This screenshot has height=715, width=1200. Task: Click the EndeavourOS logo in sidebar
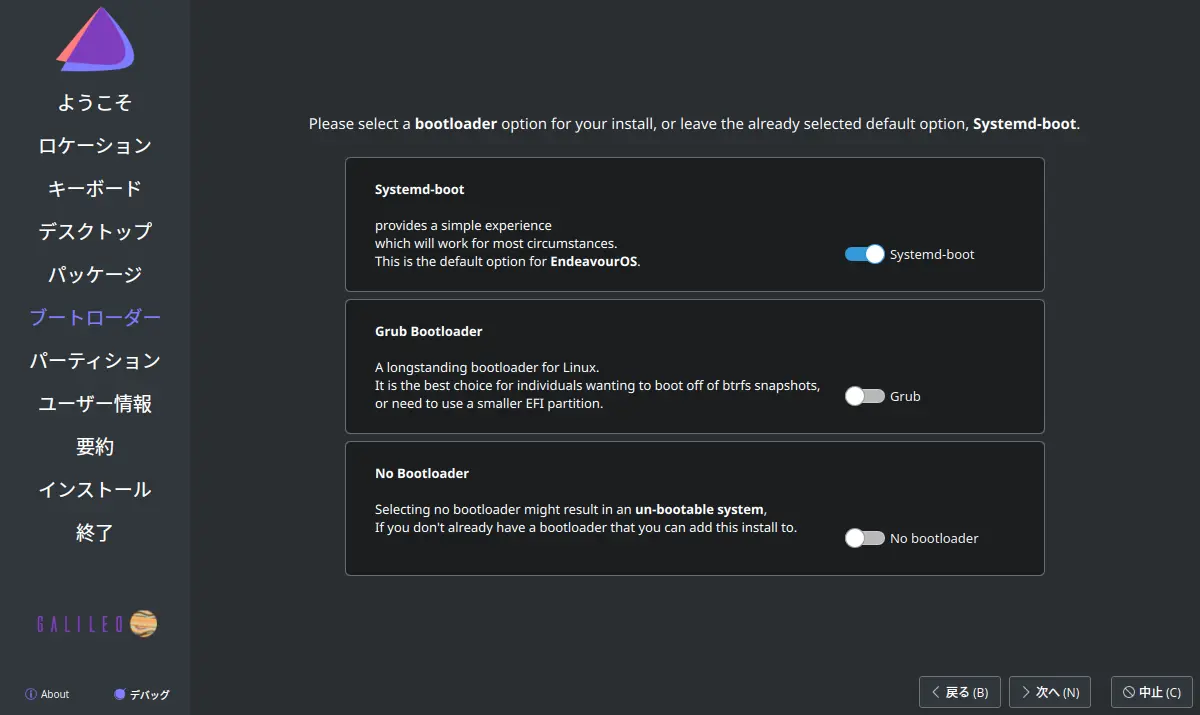(95, 42)
